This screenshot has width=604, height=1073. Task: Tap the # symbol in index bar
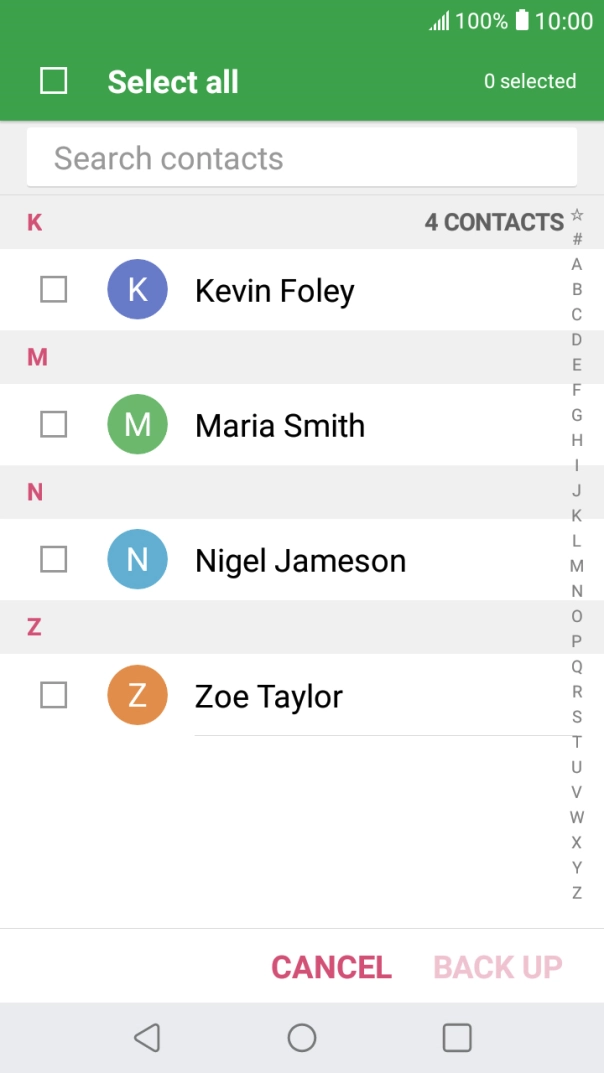click(x=577, y=240)
